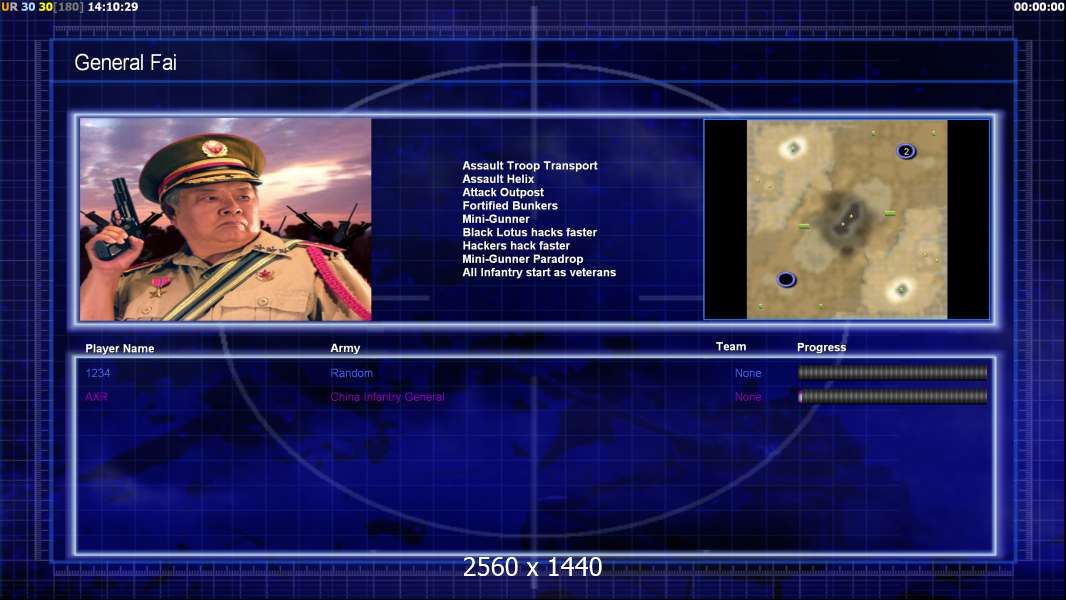
Task: Click 'All Infantry start as veterans' text
Action: [539, 272]
